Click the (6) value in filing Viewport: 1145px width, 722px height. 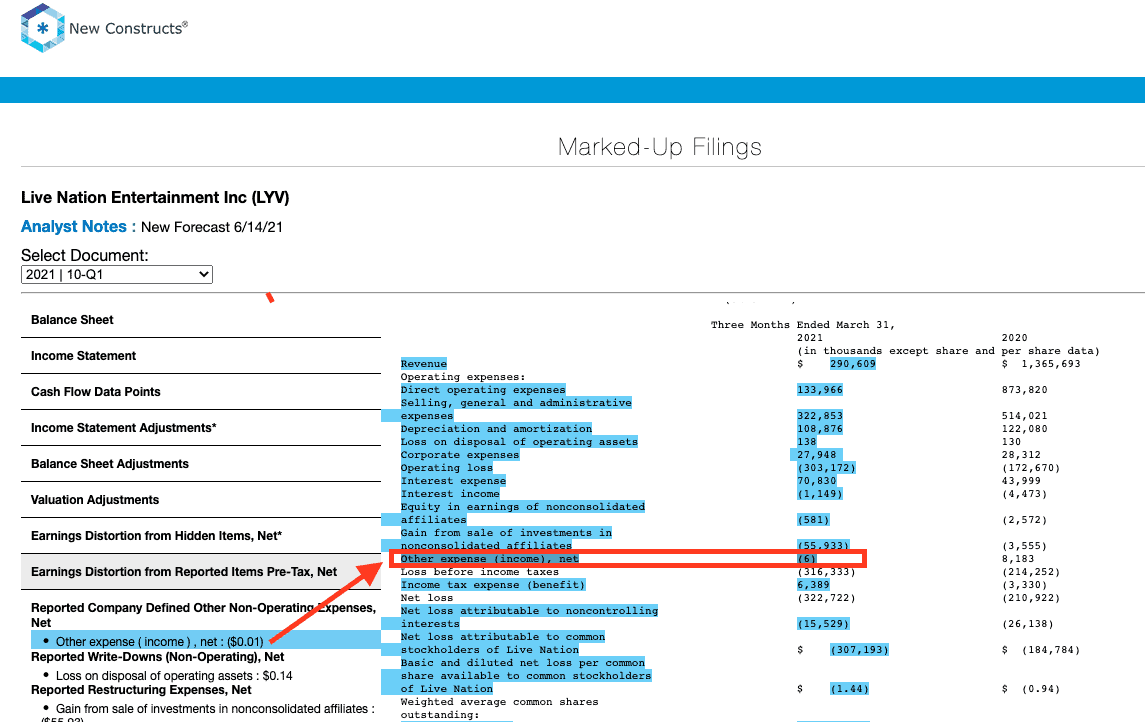click(x=806, y=559)
